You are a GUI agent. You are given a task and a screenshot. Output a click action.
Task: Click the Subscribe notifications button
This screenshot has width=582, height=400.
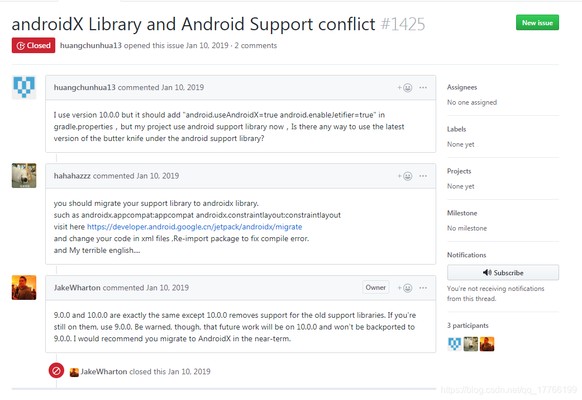[503, 273]
